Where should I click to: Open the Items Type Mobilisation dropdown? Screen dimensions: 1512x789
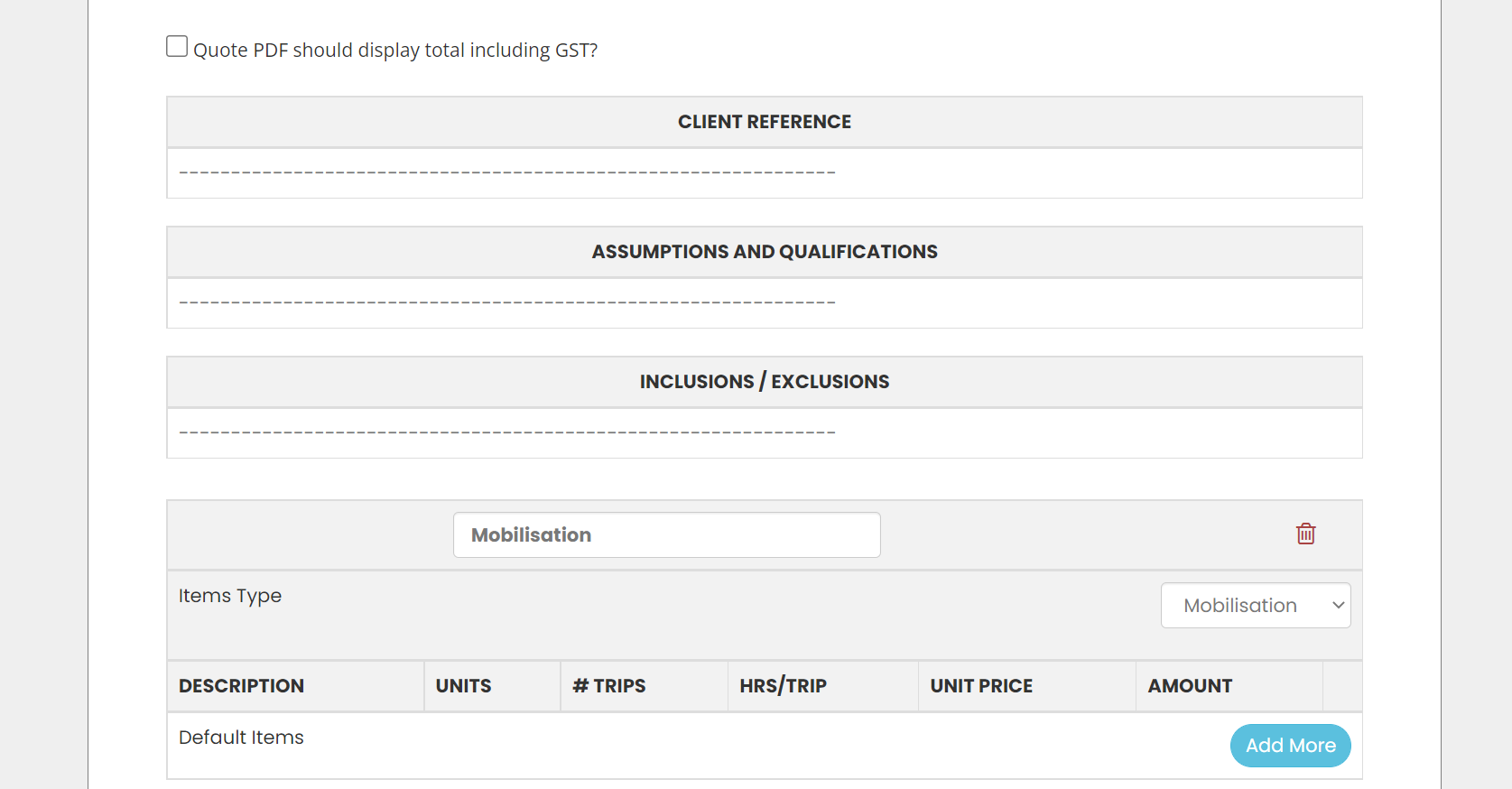[x=1256, y=605]
